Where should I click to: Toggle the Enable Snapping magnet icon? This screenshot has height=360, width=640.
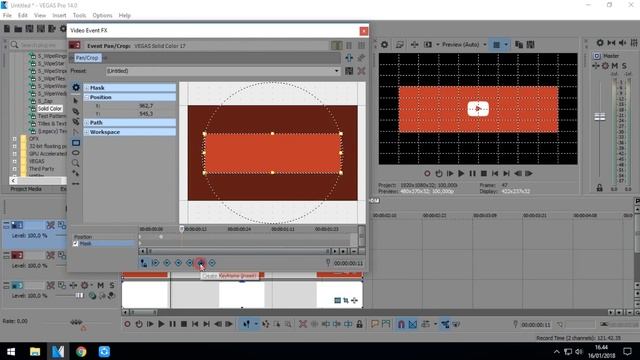[x=401, y=324]
